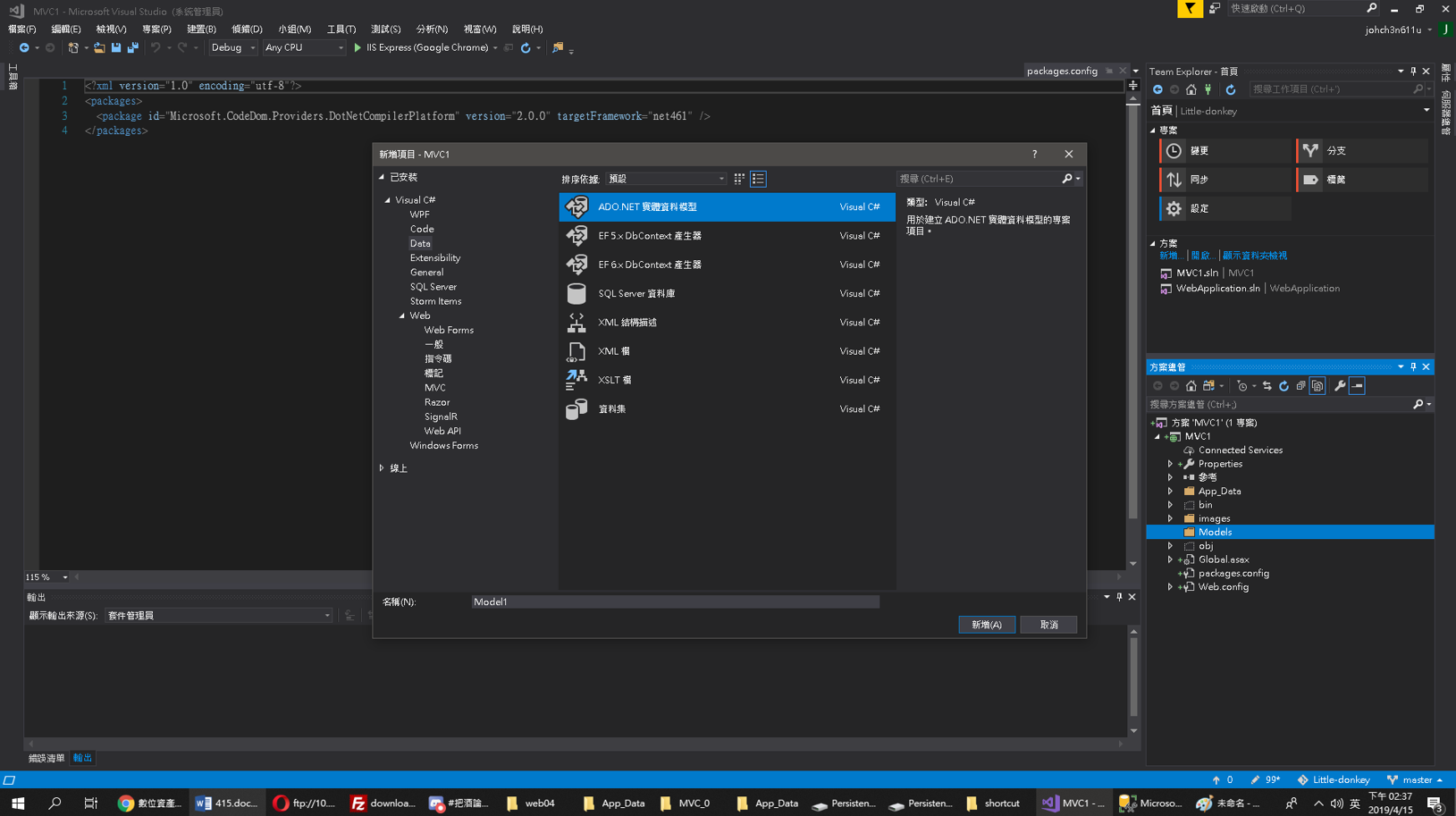The image size is (1456, 816).
Task: Expand the Properties node in Solution Explorer
Action: 1170,464
